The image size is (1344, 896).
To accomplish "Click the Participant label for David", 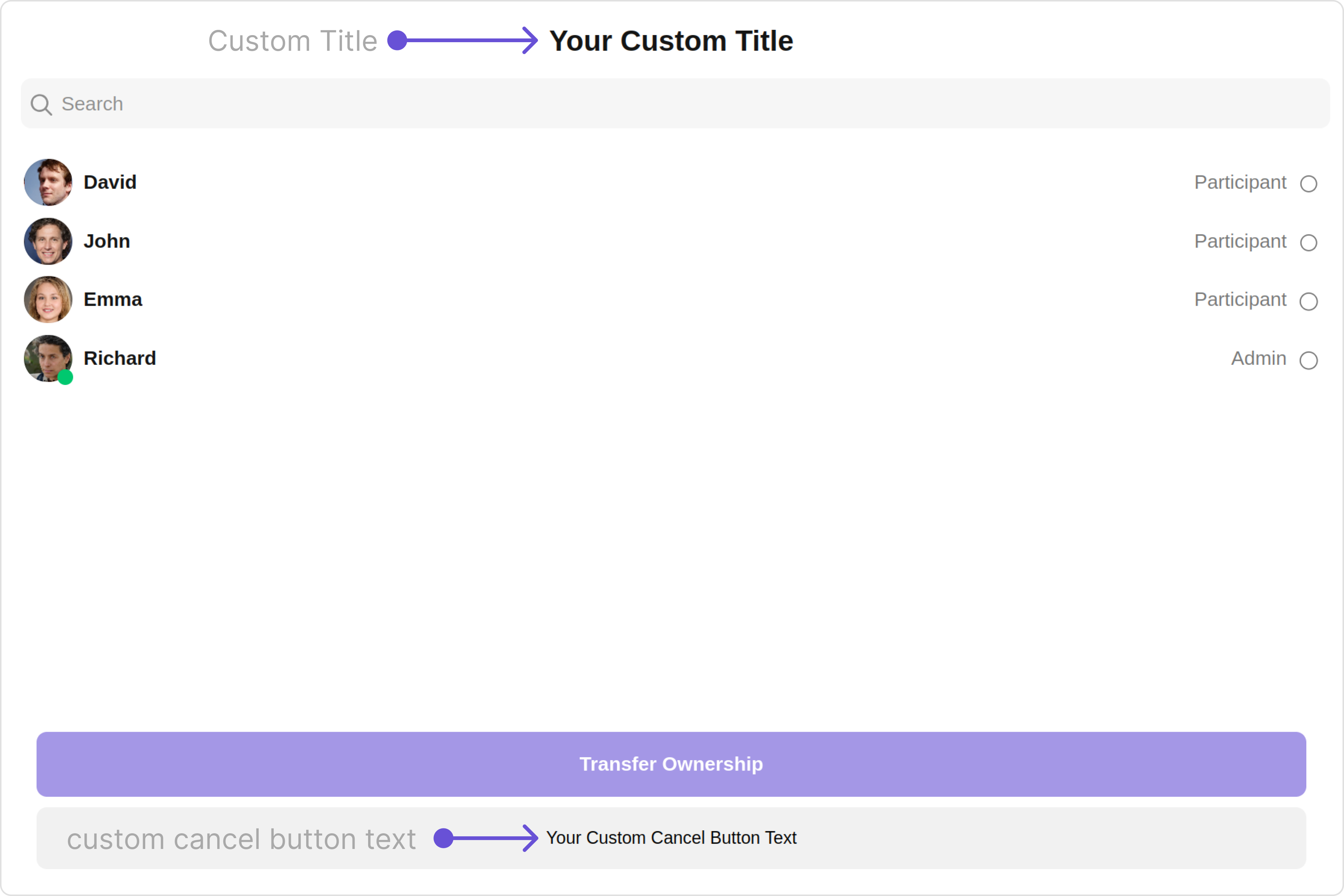I will pyautogui.click(x=1240, y=182).
